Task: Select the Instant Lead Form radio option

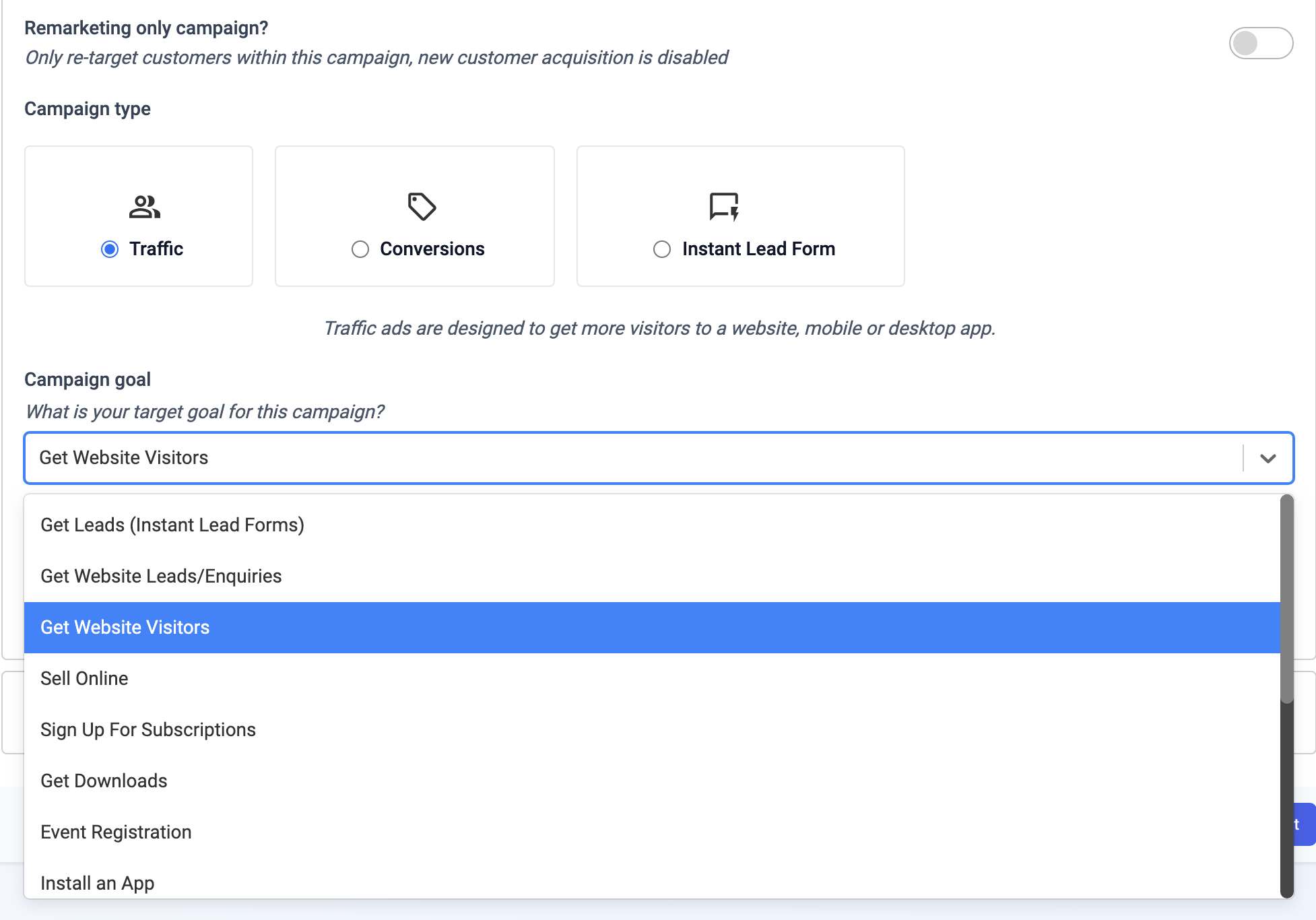Action: pyautogui.click(x=662, y=249)
